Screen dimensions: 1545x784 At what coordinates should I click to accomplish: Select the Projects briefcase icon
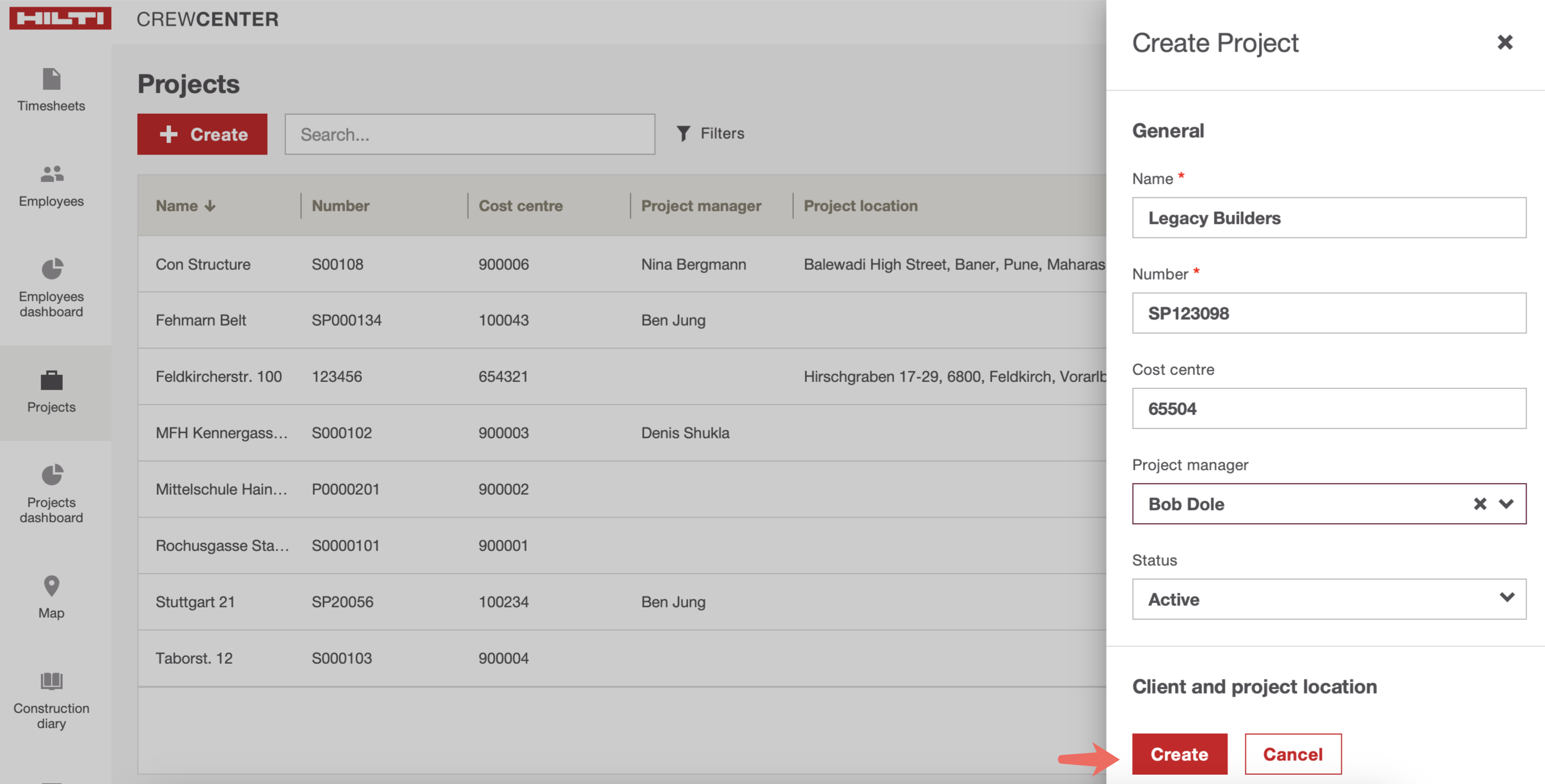point(51,380)
